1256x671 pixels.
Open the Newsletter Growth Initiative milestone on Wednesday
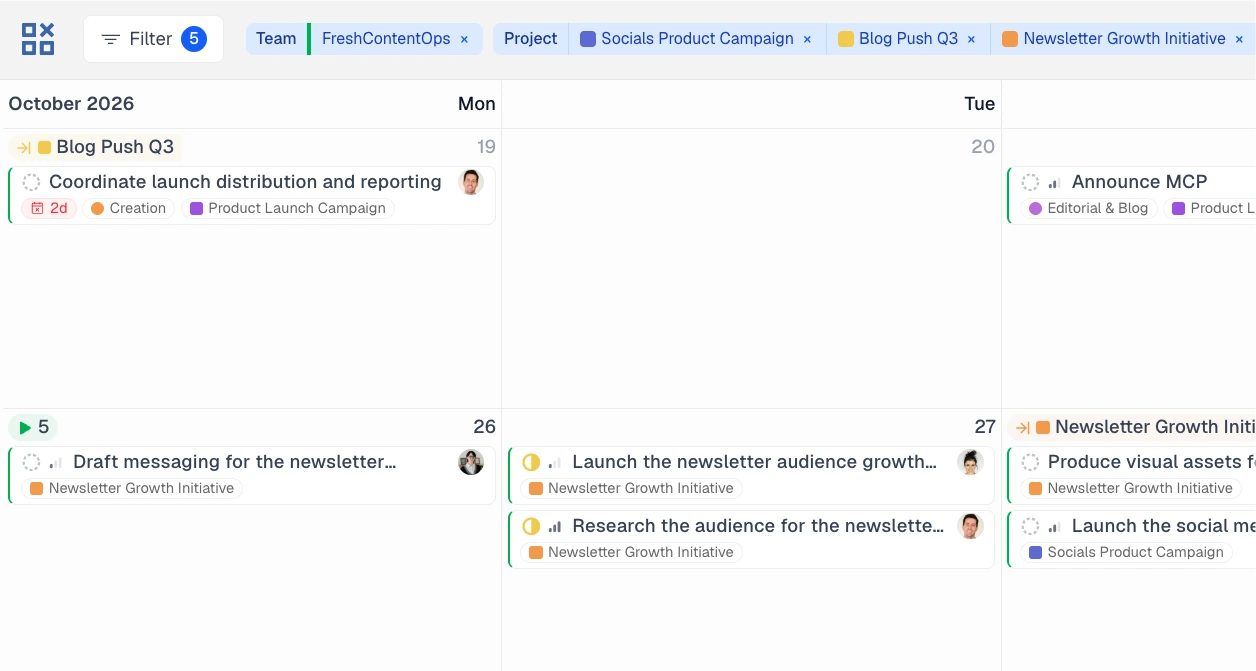(1132, 427)
